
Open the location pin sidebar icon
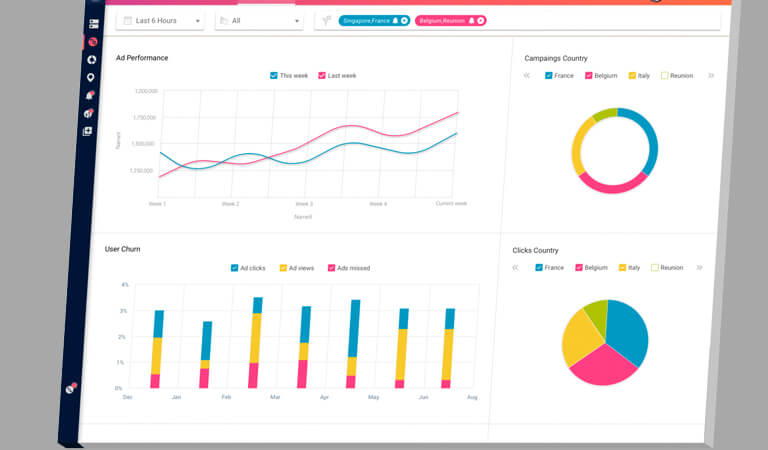coord(90,77)
